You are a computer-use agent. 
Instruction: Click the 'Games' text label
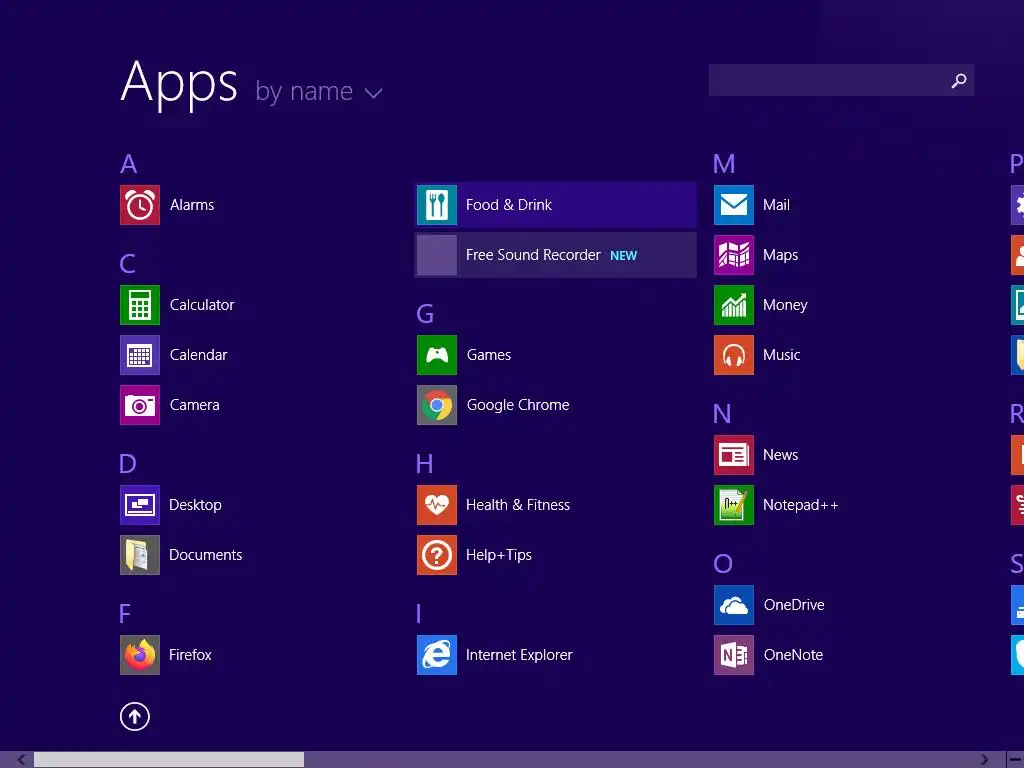point(488,355)
